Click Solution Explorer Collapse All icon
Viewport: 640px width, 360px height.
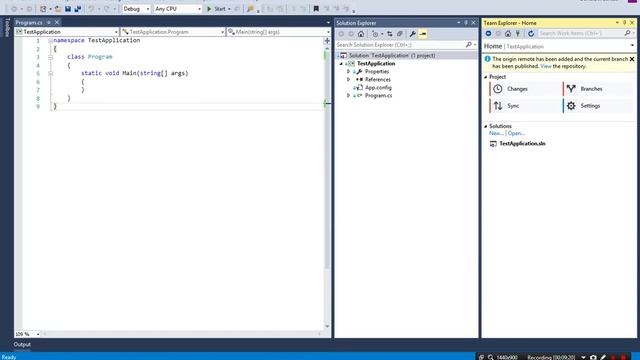[x=400, y=34]
